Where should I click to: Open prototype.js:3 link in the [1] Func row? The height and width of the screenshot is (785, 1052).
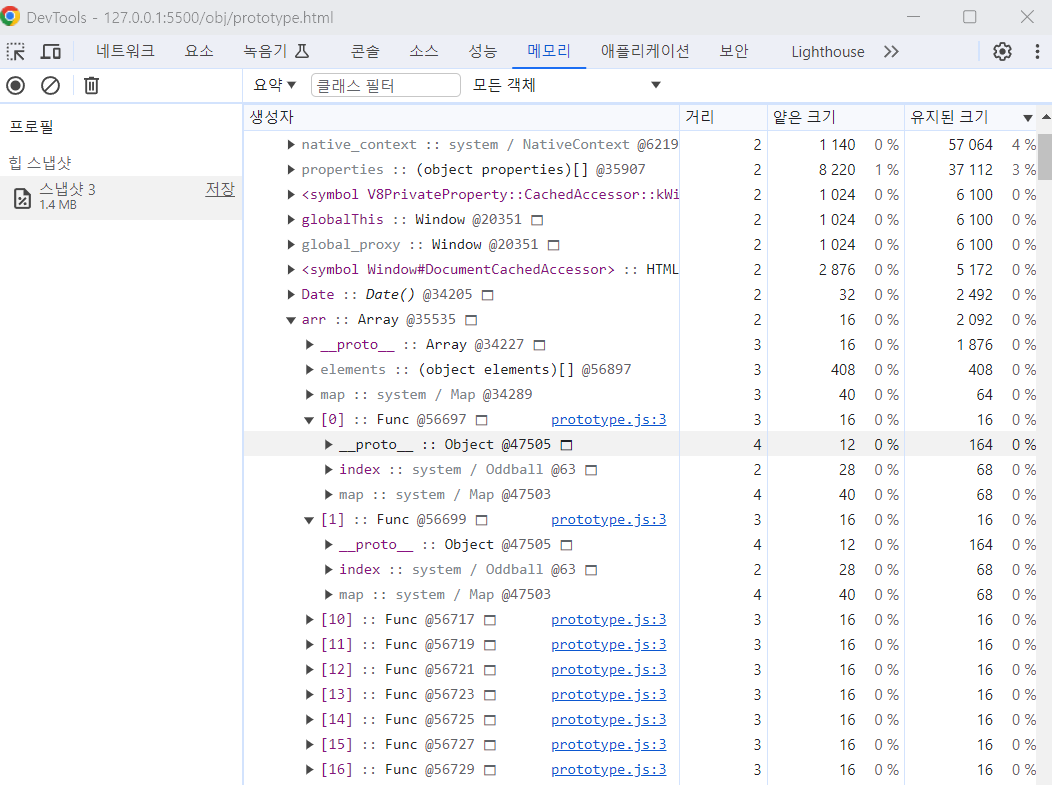point(609,520)
